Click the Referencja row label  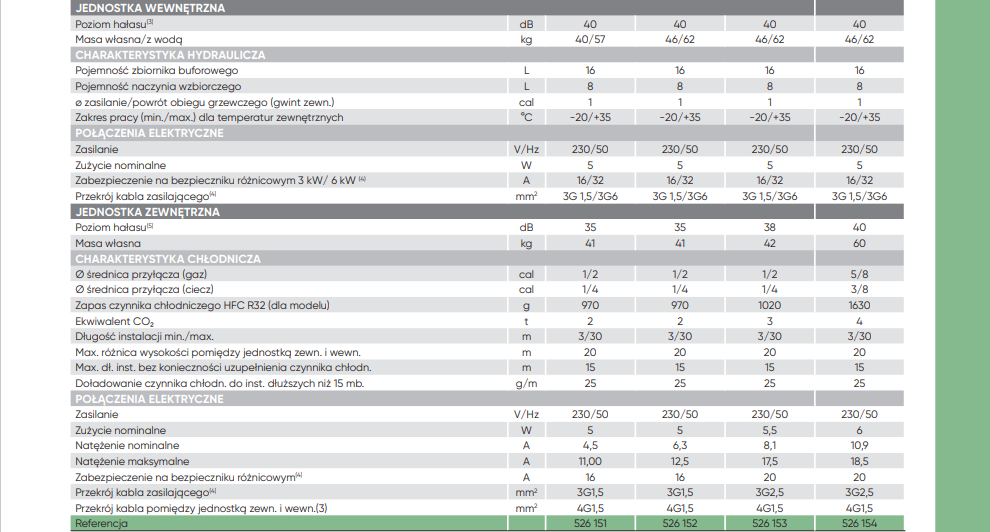tap(103, 523)
